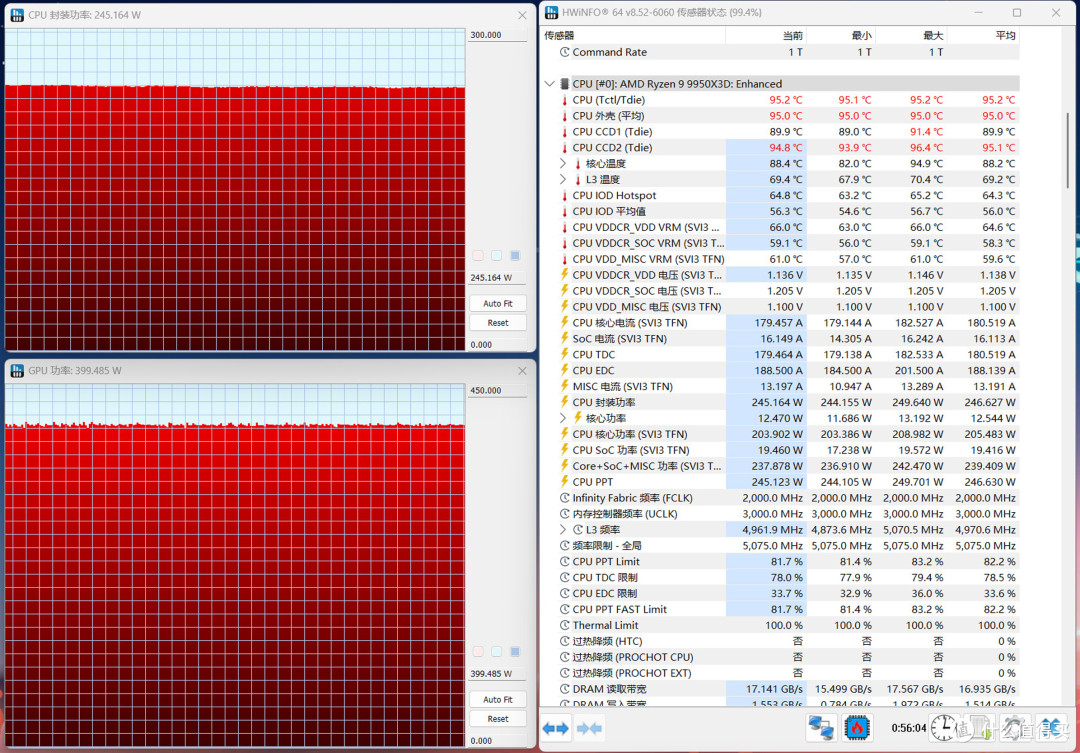
Task: Select the CPU SoC 功率 (SVI3 TFN) row
Action: [x=780, y=450]
